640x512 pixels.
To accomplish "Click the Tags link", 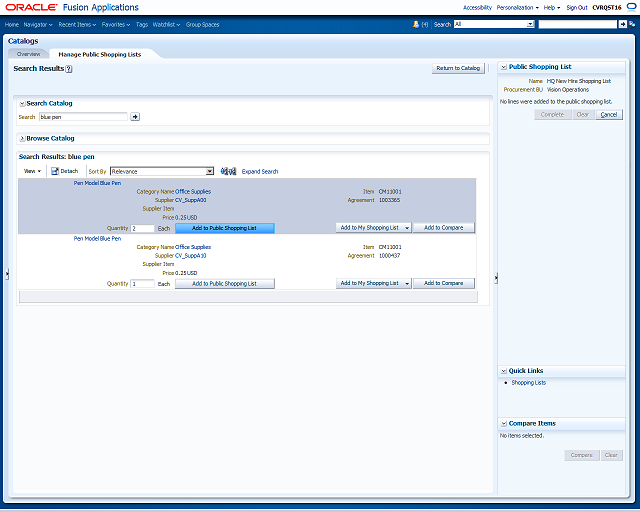I will [x=142, y=24].
